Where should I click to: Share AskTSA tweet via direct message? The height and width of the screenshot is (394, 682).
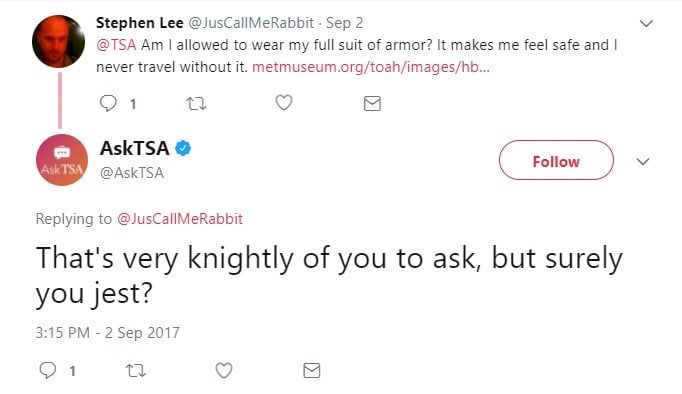pyautogui.click(x=312, y=371)
